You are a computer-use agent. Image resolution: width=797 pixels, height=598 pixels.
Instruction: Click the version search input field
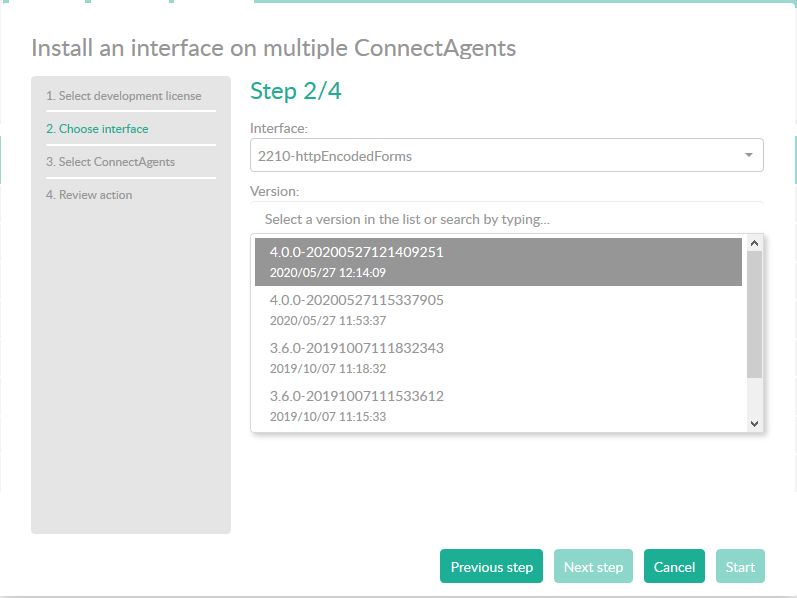click(505, 219)
